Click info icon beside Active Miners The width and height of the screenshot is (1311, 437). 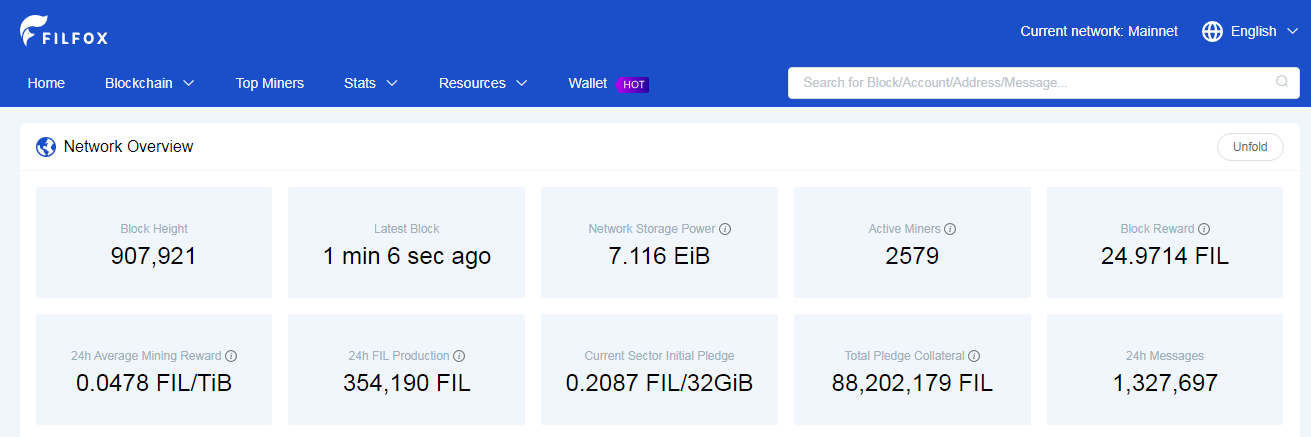(x=950, y=229)
